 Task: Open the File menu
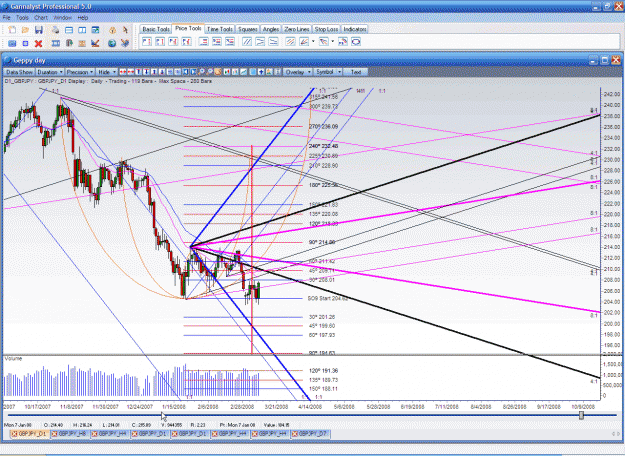(6, 18)
